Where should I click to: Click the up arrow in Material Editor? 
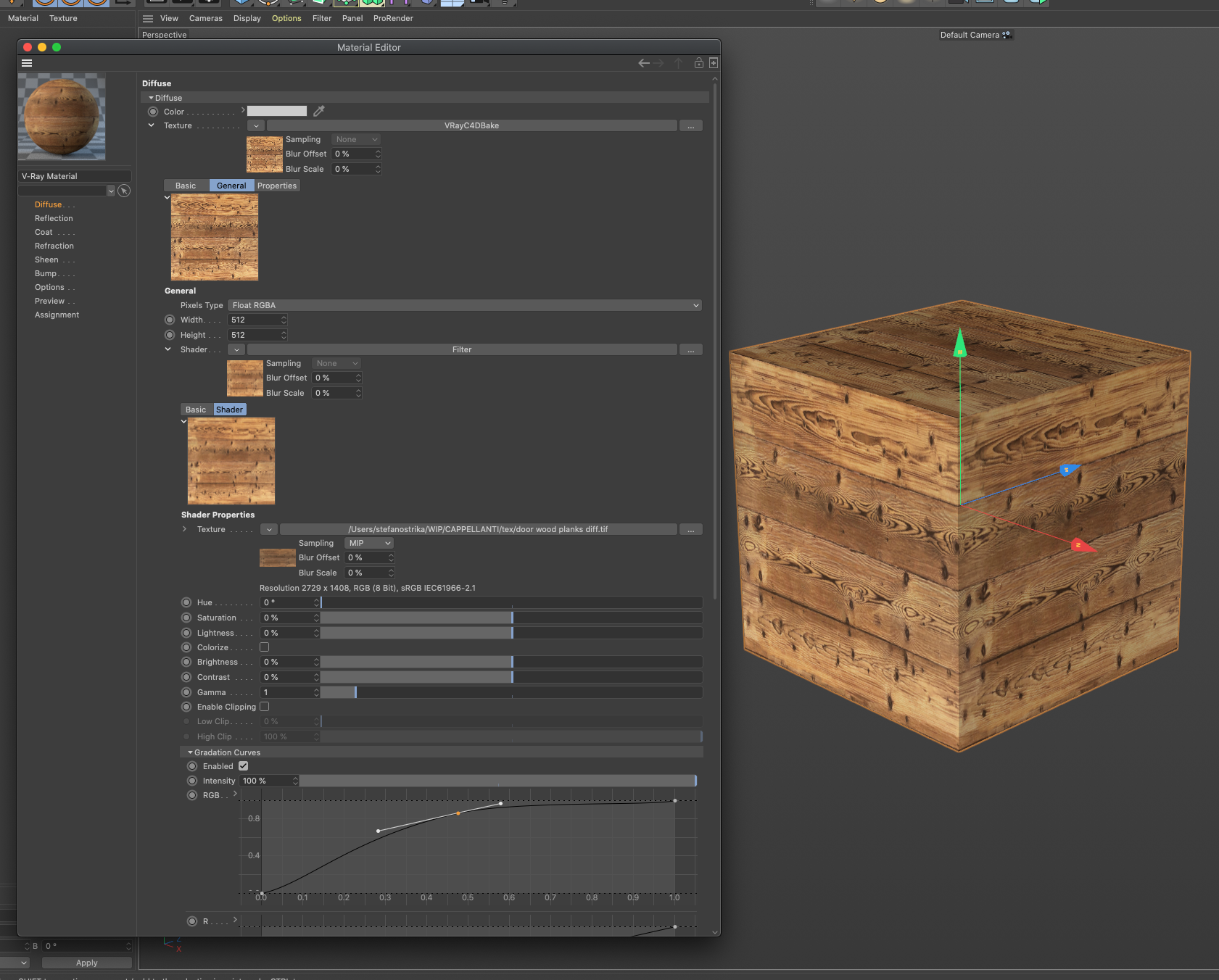[x=679, y=63]
